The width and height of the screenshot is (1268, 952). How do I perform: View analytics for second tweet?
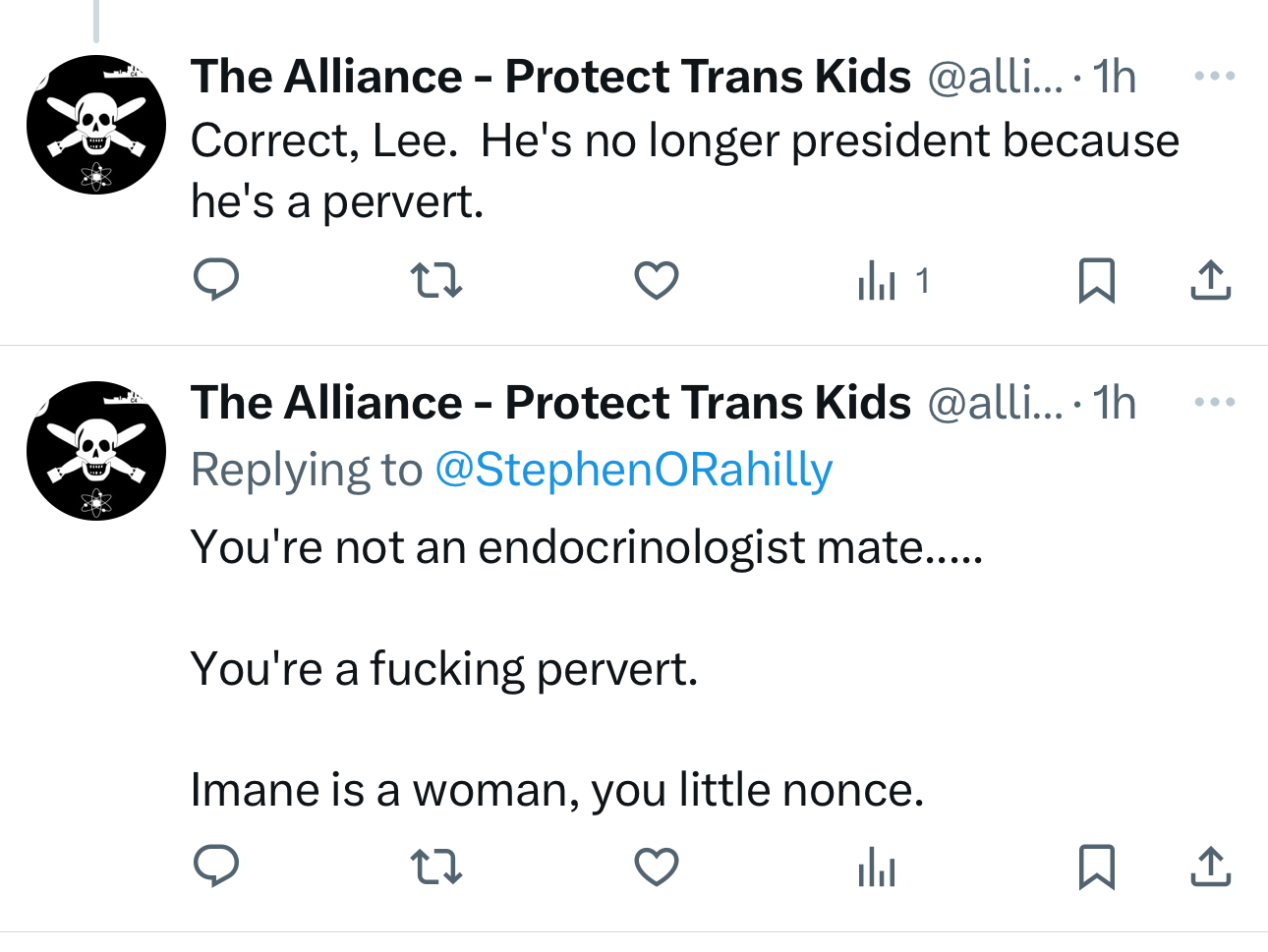[x=876, y=868]
